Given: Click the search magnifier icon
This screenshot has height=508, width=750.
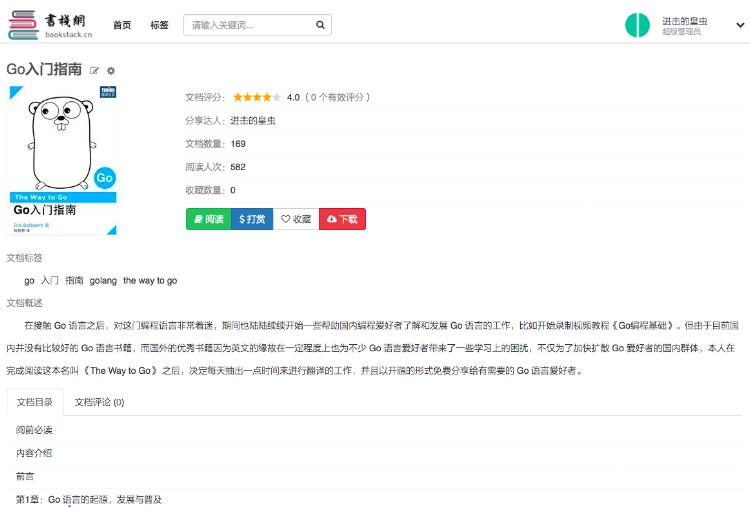Looking at the screenshot, I should pos(319,25).
